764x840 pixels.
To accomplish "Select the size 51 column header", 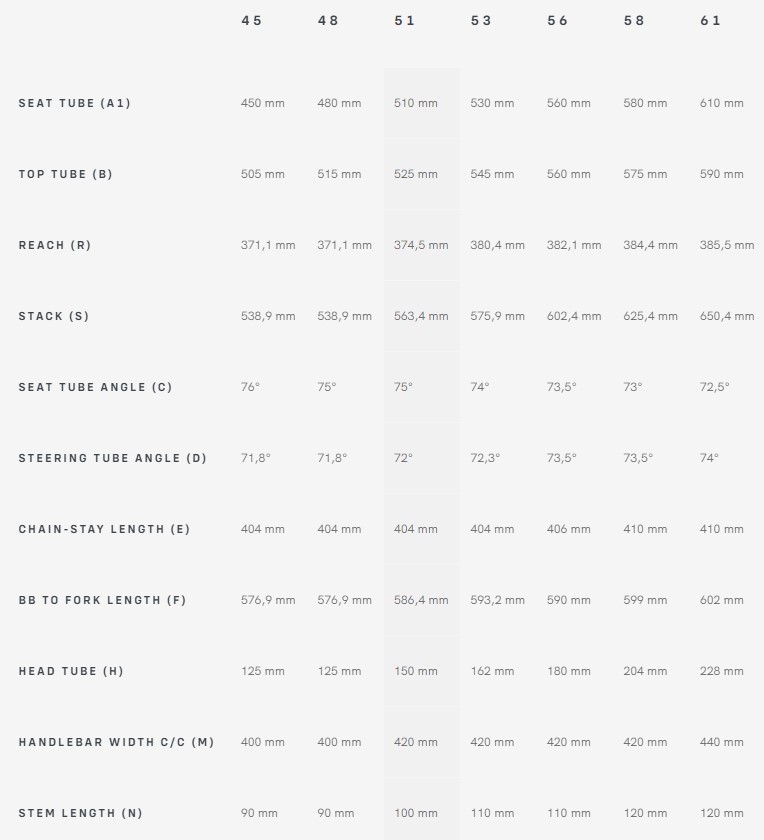I will (405, 21).
